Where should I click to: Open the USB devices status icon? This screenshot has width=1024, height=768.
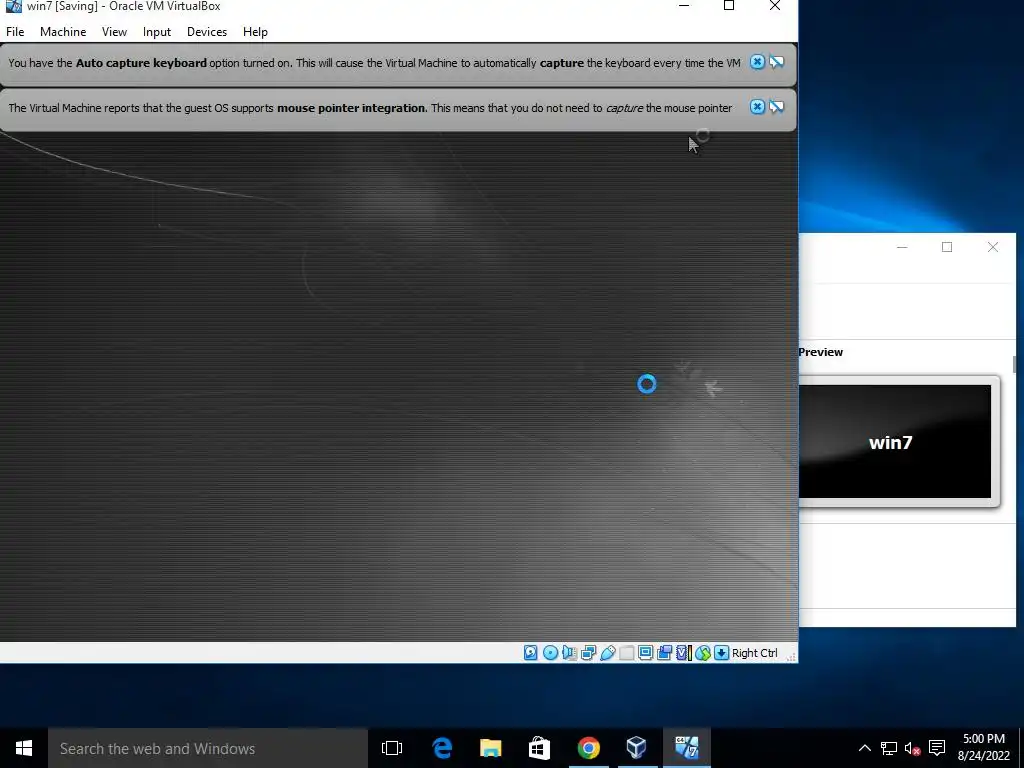(x=607, y=652)
